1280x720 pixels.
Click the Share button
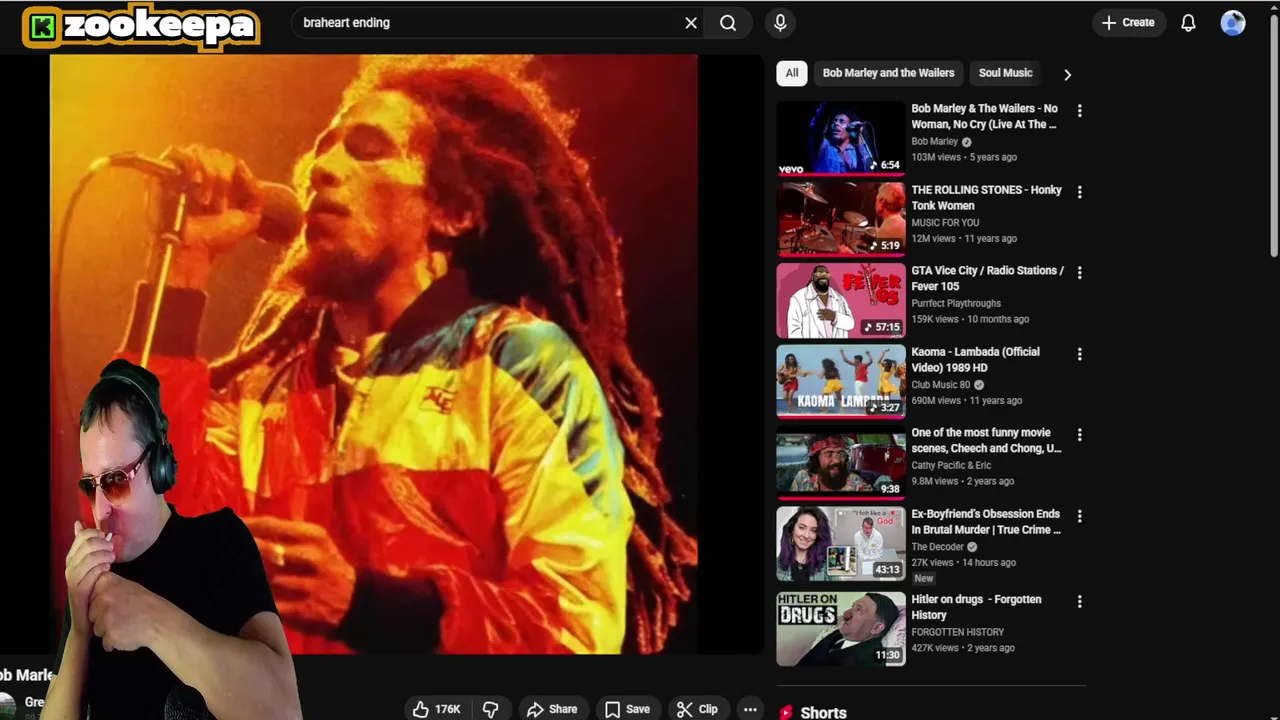[x=552, y=709]
